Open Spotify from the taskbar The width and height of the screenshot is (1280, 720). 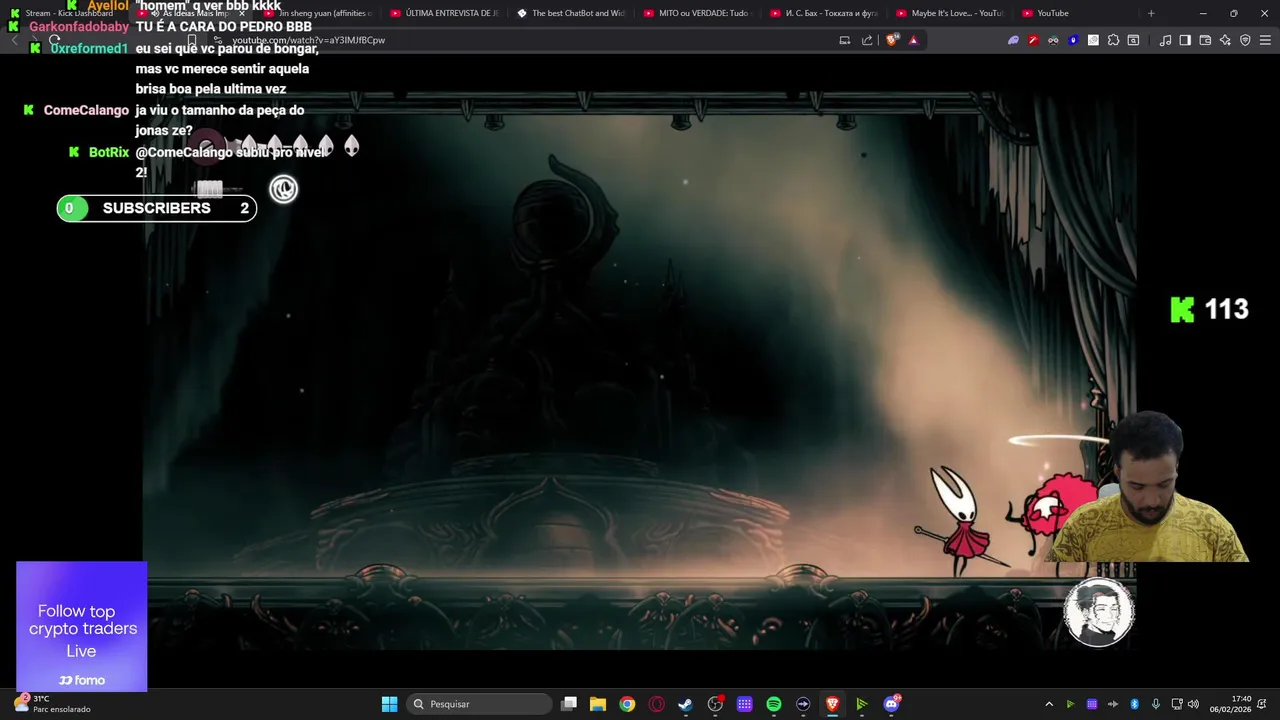(774, 704)
